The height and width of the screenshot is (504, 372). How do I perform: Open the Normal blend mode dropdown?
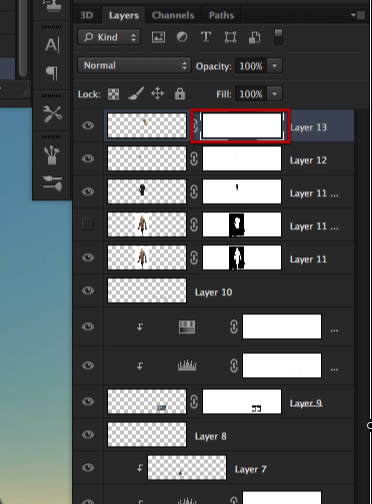134,65
